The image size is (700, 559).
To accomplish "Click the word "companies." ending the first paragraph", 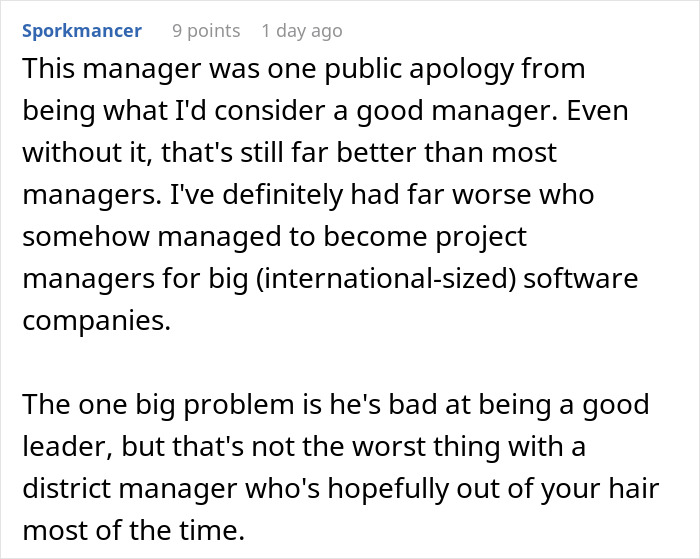I will (96, 321).
